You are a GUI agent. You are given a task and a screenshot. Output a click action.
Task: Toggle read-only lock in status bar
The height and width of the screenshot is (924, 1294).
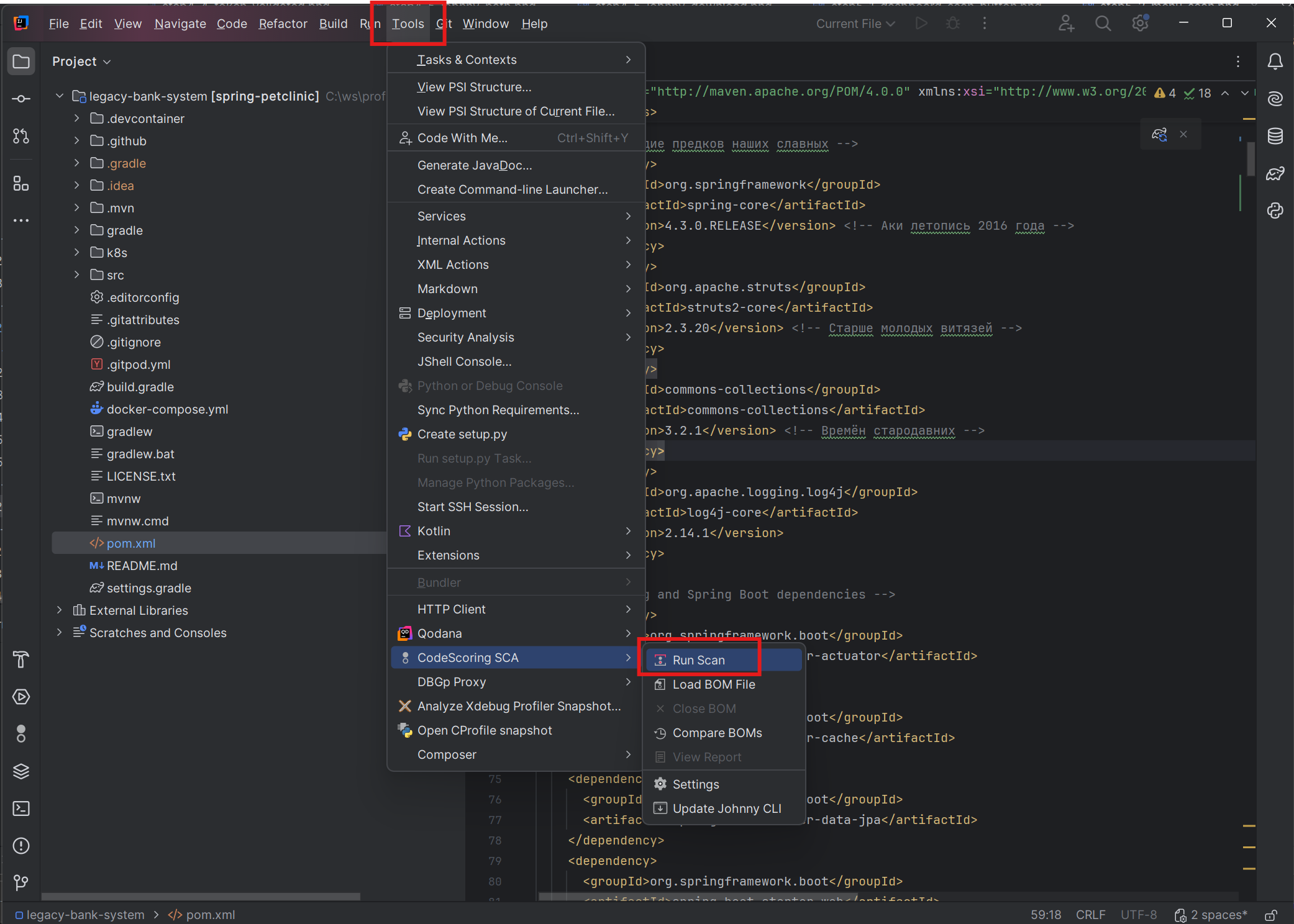1272,915
